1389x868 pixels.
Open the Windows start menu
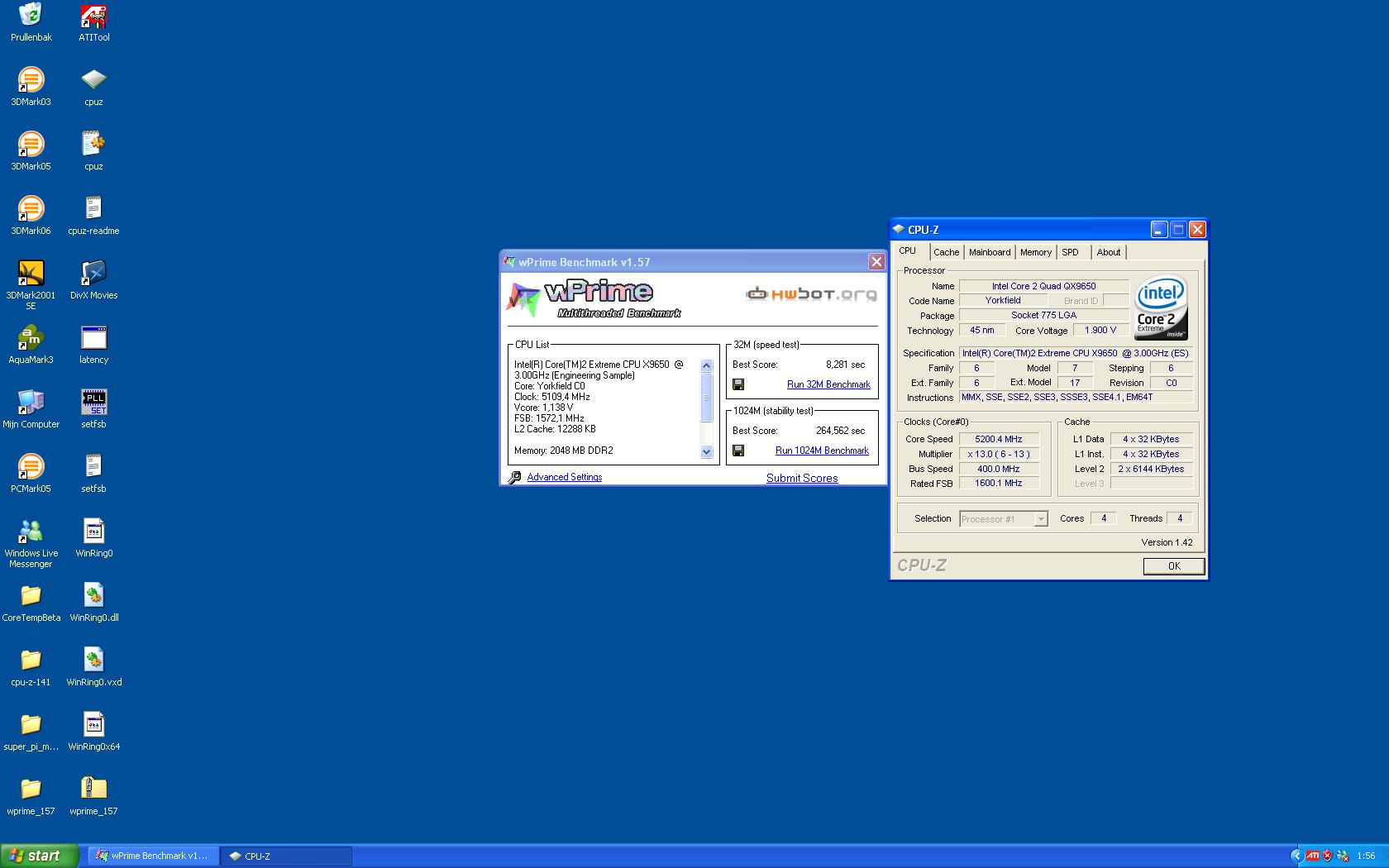tap(40, 856)
